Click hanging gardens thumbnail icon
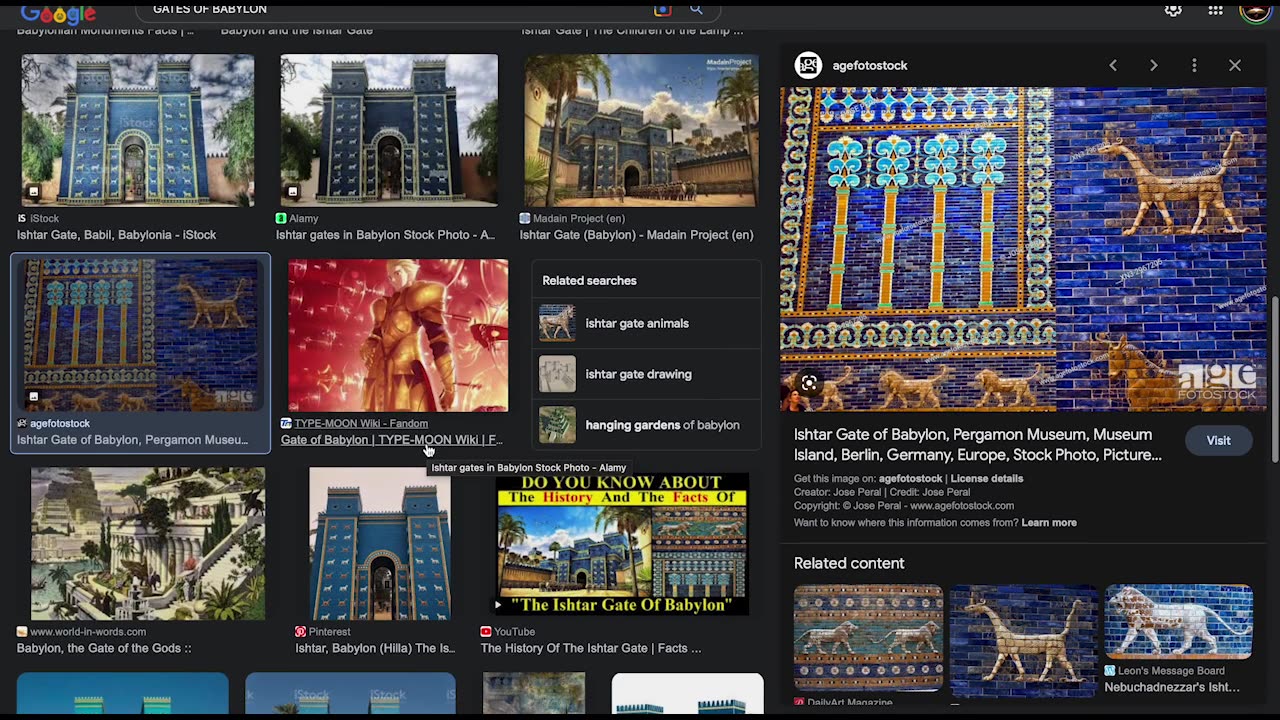This screenshot has height=720, width=1280. [x=557, y=425]
